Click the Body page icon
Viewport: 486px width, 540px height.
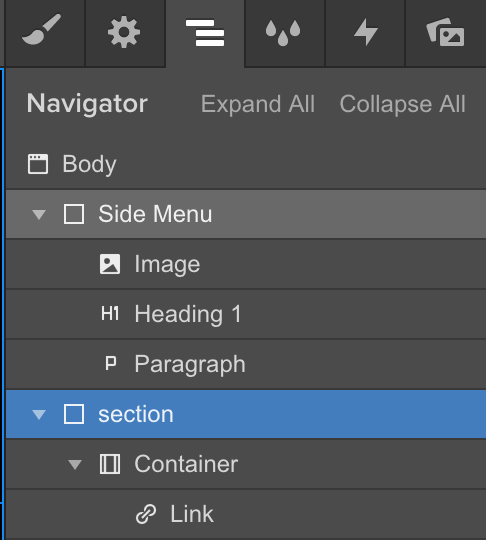(x=38, y=164)
